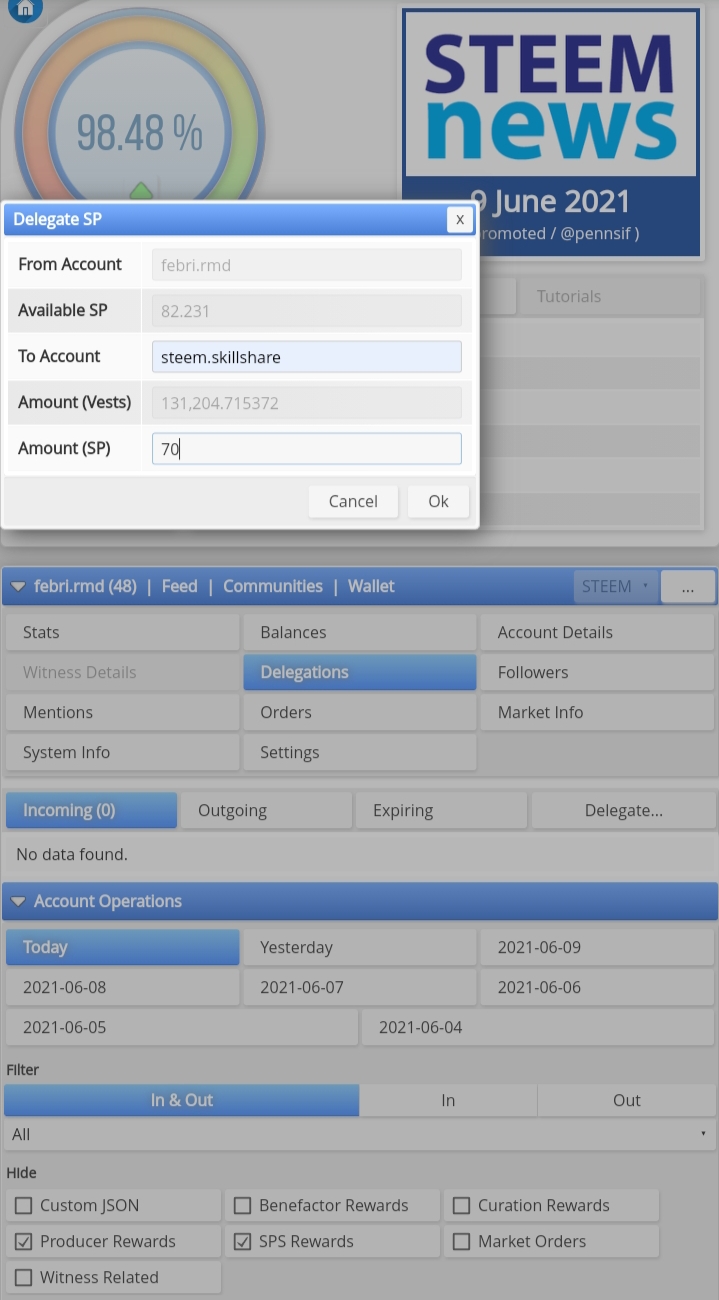Select date 2021-06-06
The image size is (719, 1300).
(x=597, y=987)
